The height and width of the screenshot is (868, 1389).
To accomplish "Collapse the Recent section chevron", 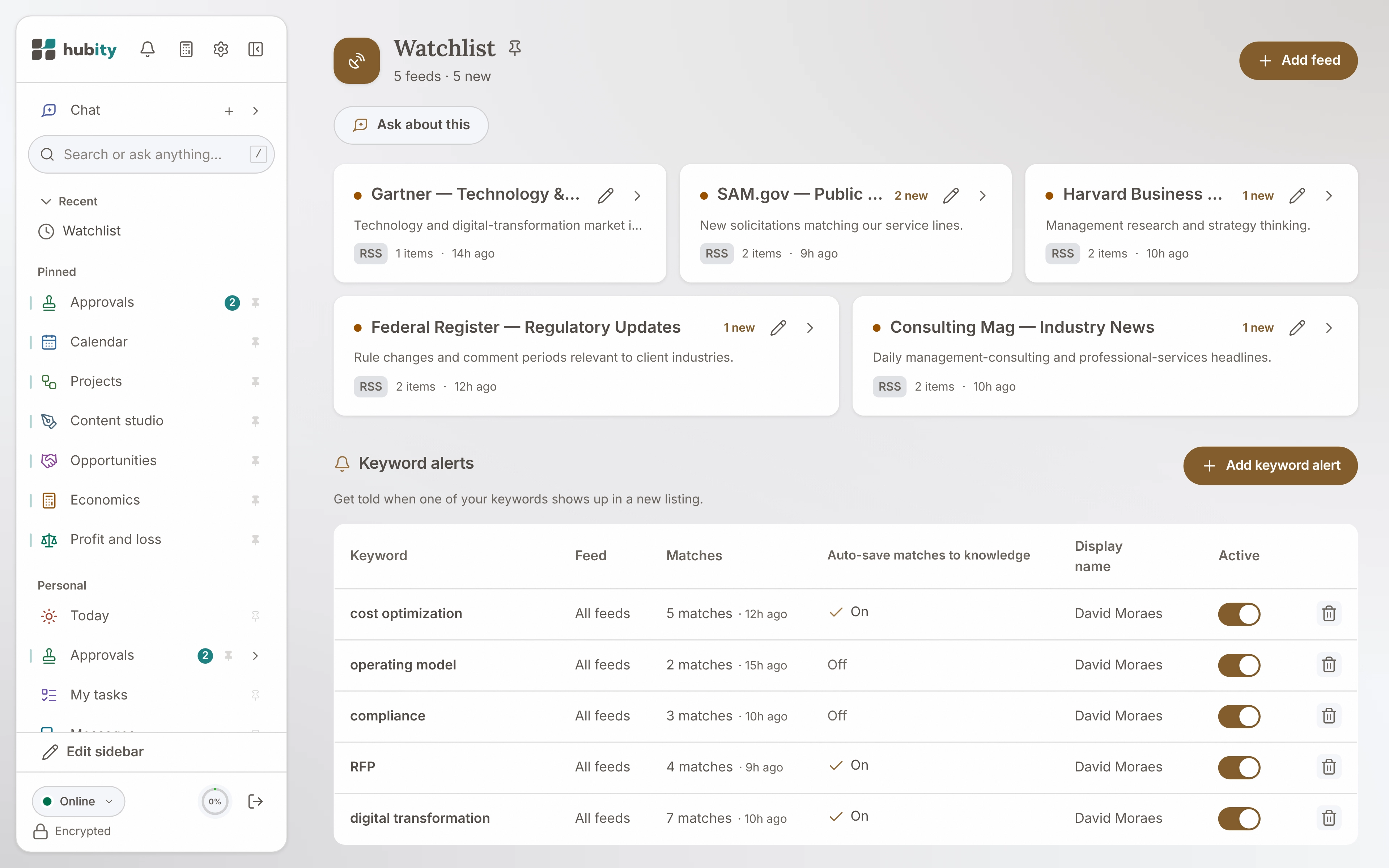I will click(46, 201).
